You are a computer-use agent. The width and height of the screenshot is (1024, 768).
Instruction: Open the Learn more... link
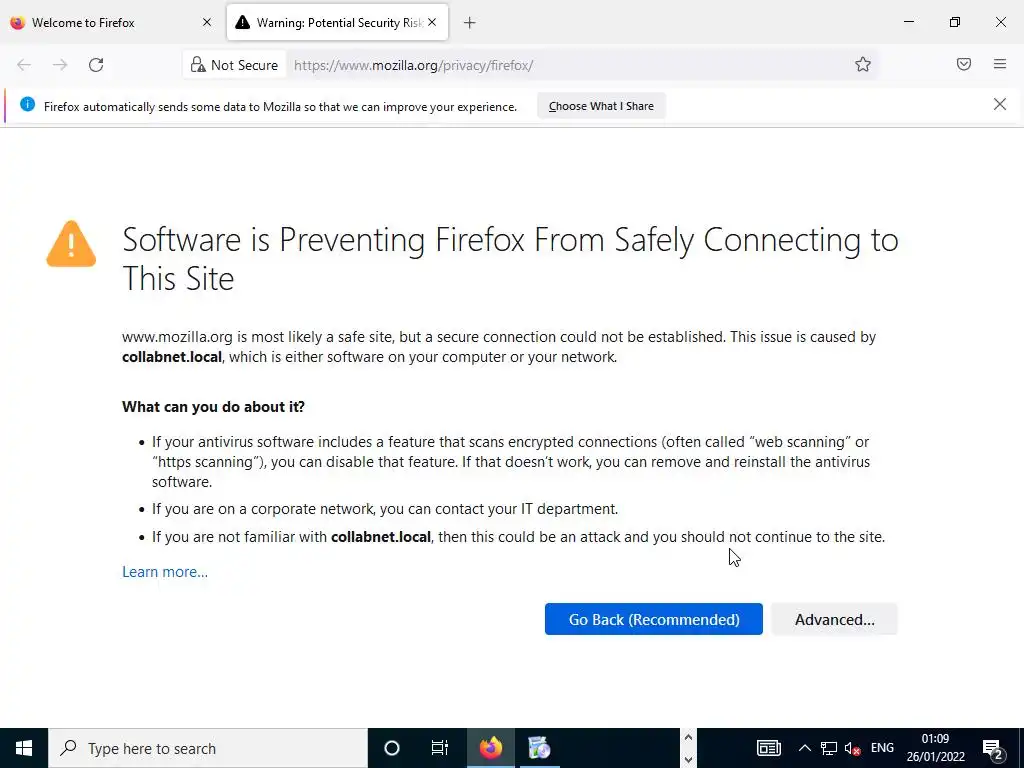tap(165, 572)
